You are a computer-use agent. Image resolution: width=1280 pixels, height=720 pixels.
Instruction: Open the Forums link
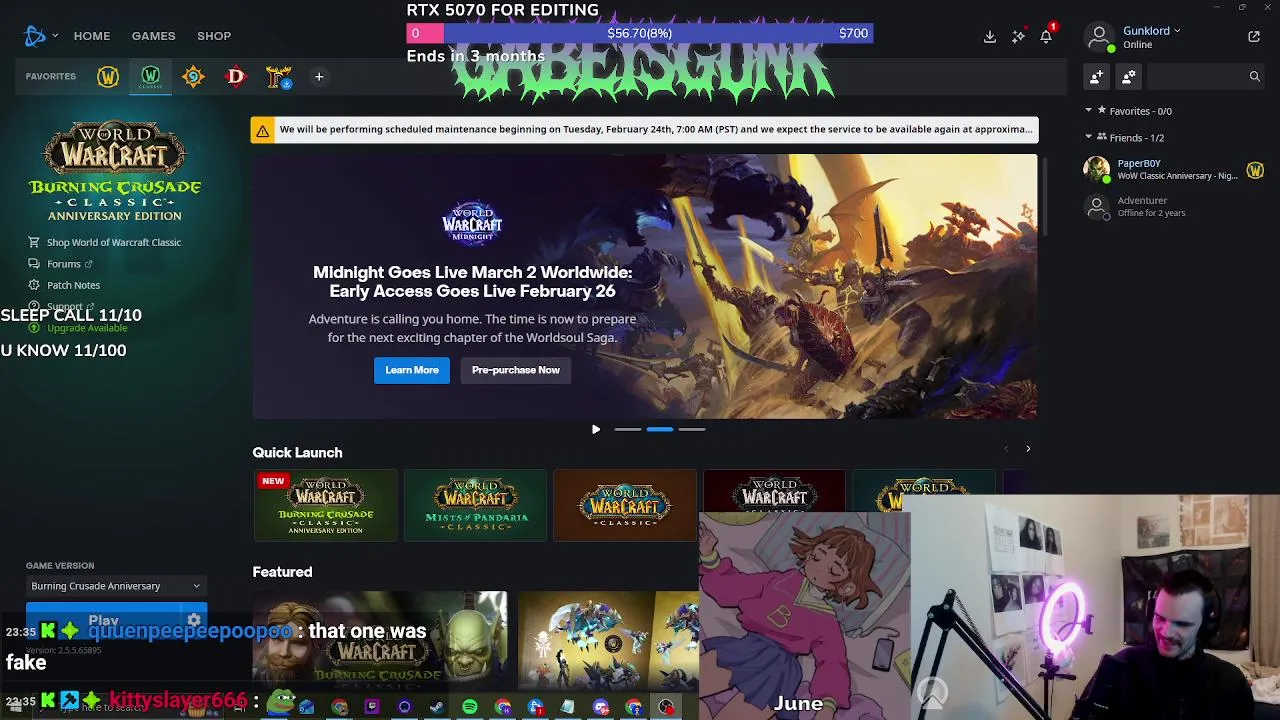tap(64, 264)
